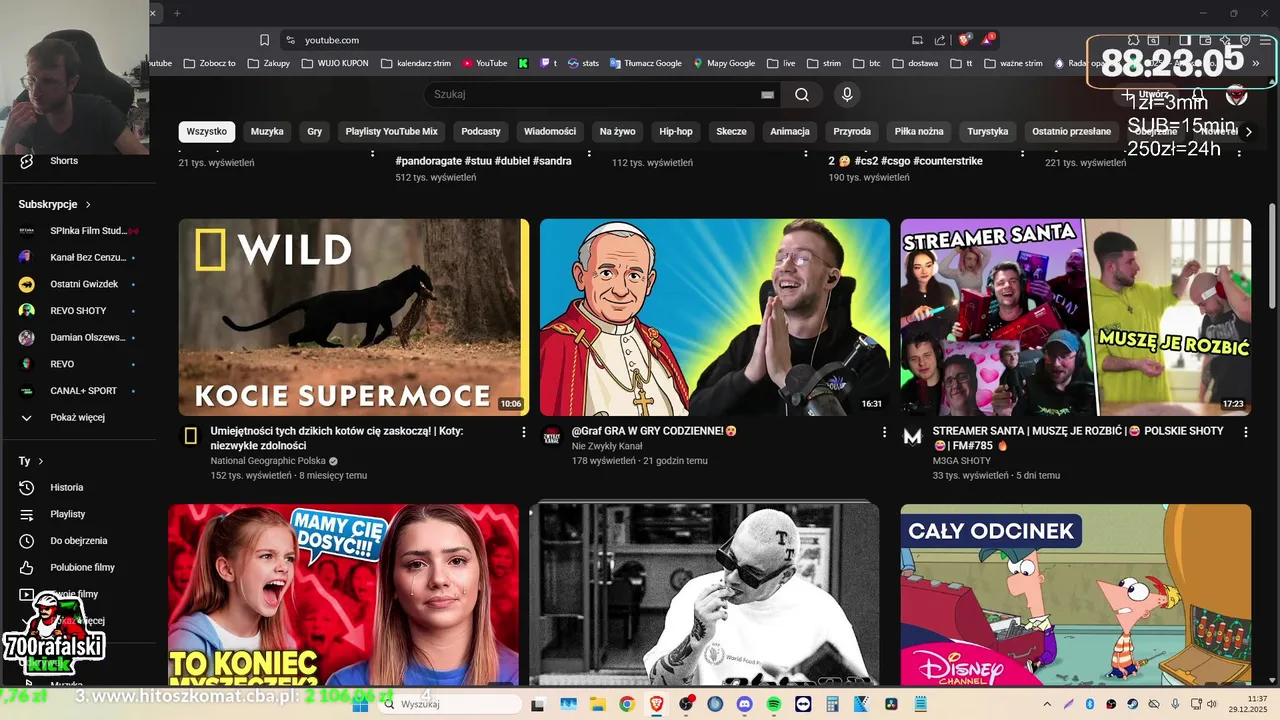
Task: Open the on-screen keyboard icon in search box
Action: point(767,95)
